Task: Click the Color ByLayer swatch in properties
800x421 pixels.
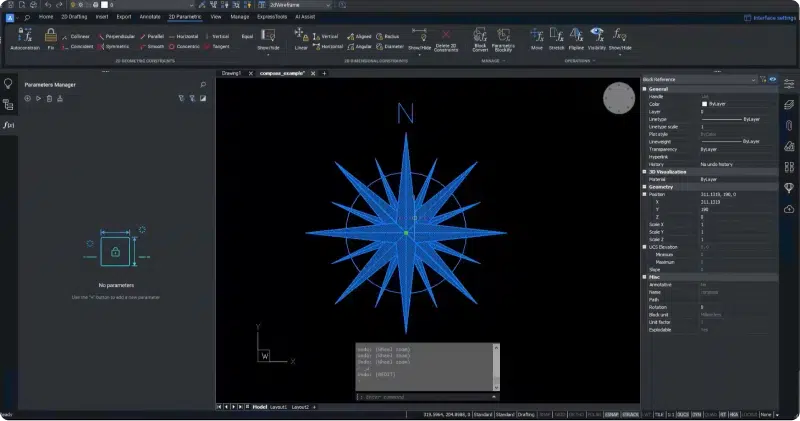Action: (x=704, y=103)
